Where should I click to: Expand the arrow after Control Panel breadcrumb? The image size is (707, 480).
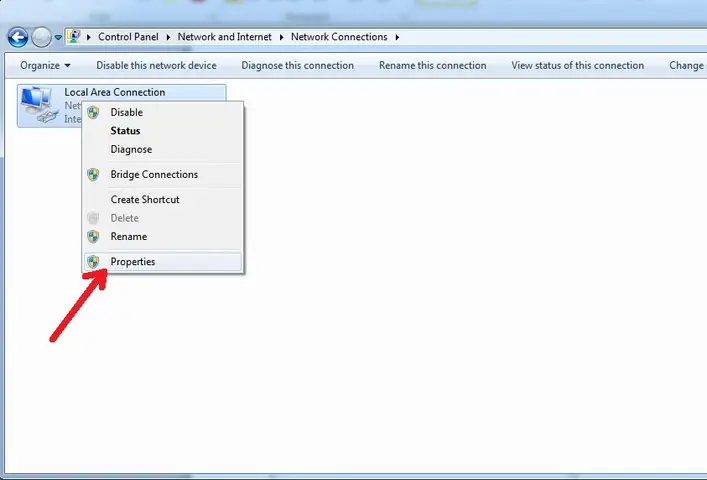tap(168, 37)
